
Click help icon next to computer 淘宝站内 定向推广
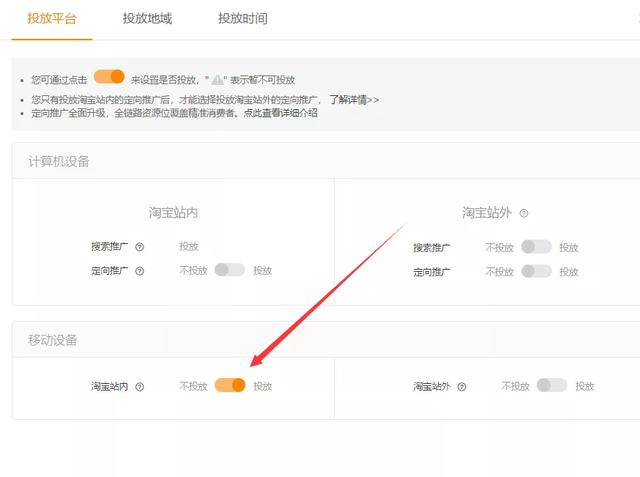[140, 271]
